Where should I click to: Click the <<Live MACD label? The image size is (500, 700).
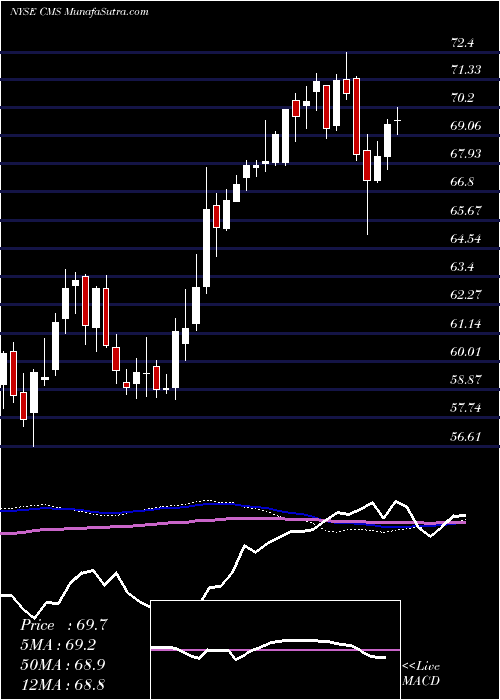(x=421, y=674)
